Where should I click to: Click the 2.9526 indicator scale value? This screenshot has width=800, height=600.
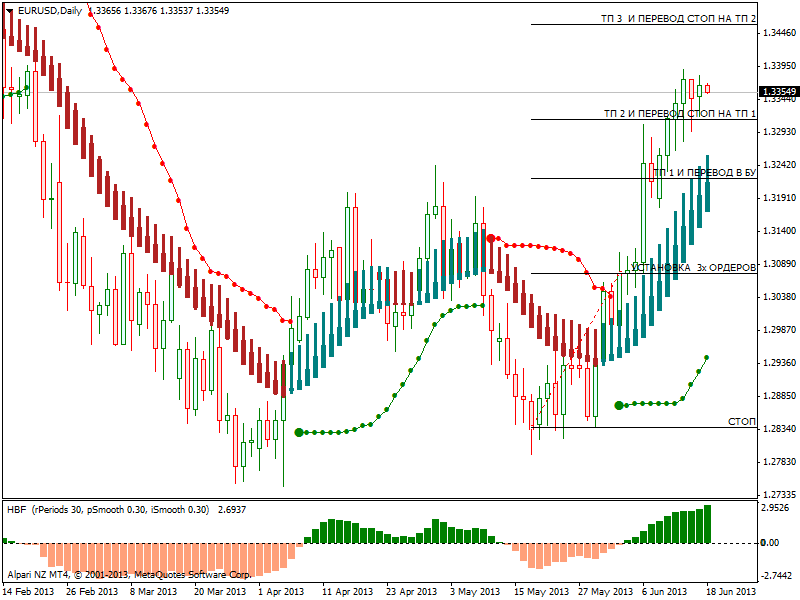[777, 508]
